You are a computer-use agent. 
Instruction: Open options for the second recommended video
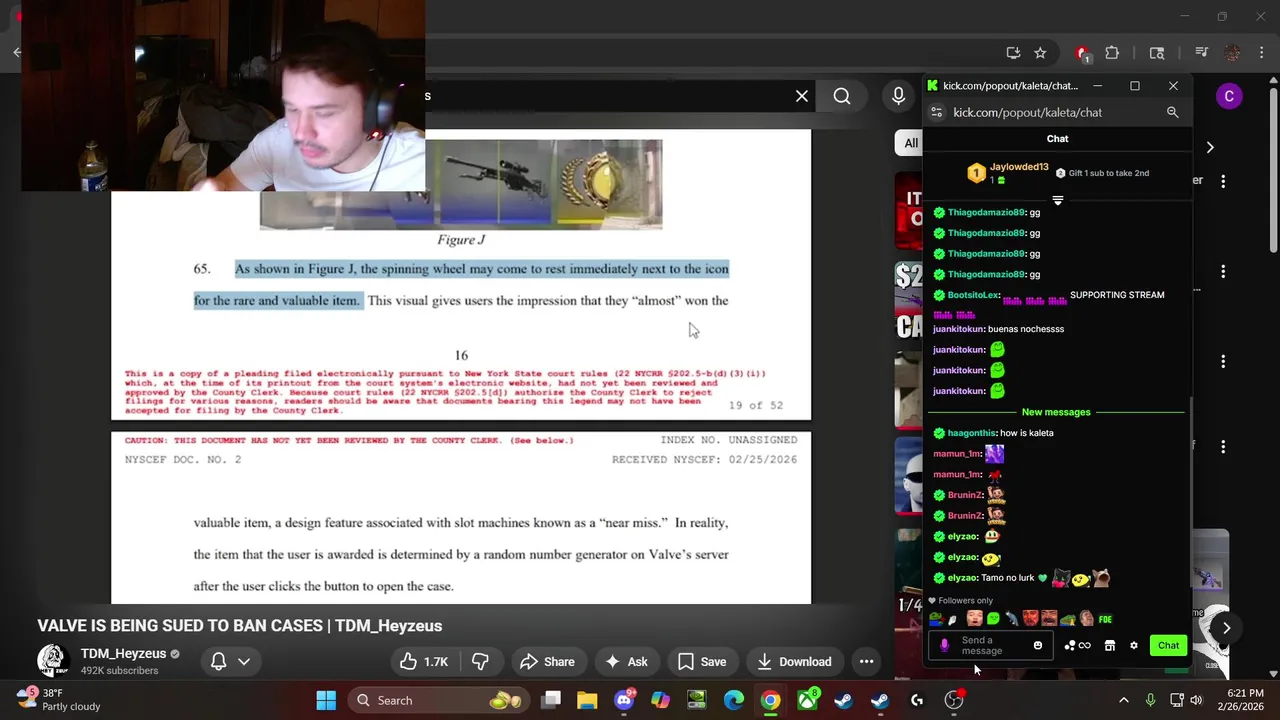coord(1223,271)
